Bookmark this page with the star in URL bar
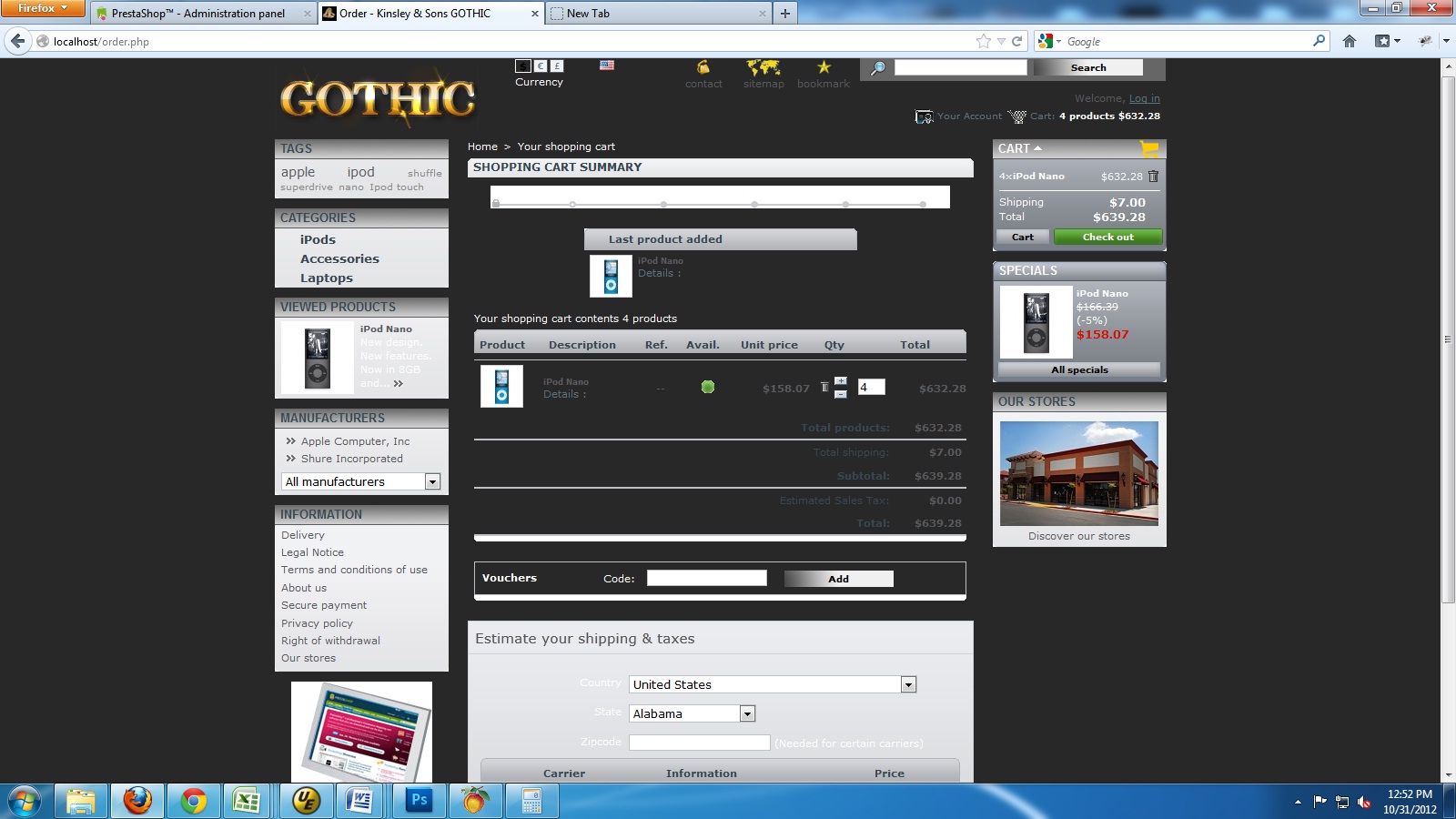The height and width of the screenshot is (819, 1456). [x=983, y=41]
